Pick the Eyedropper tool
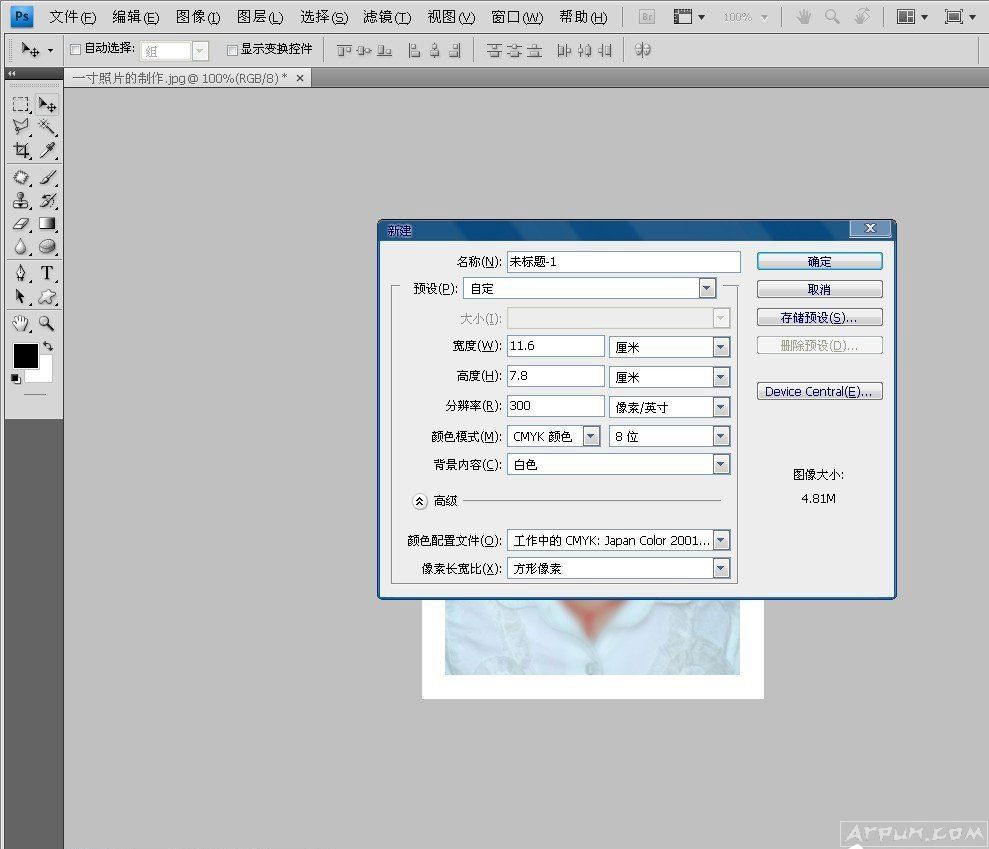This screenshot has width=989, height=849. pyautogui.click(x=47, y=151)
